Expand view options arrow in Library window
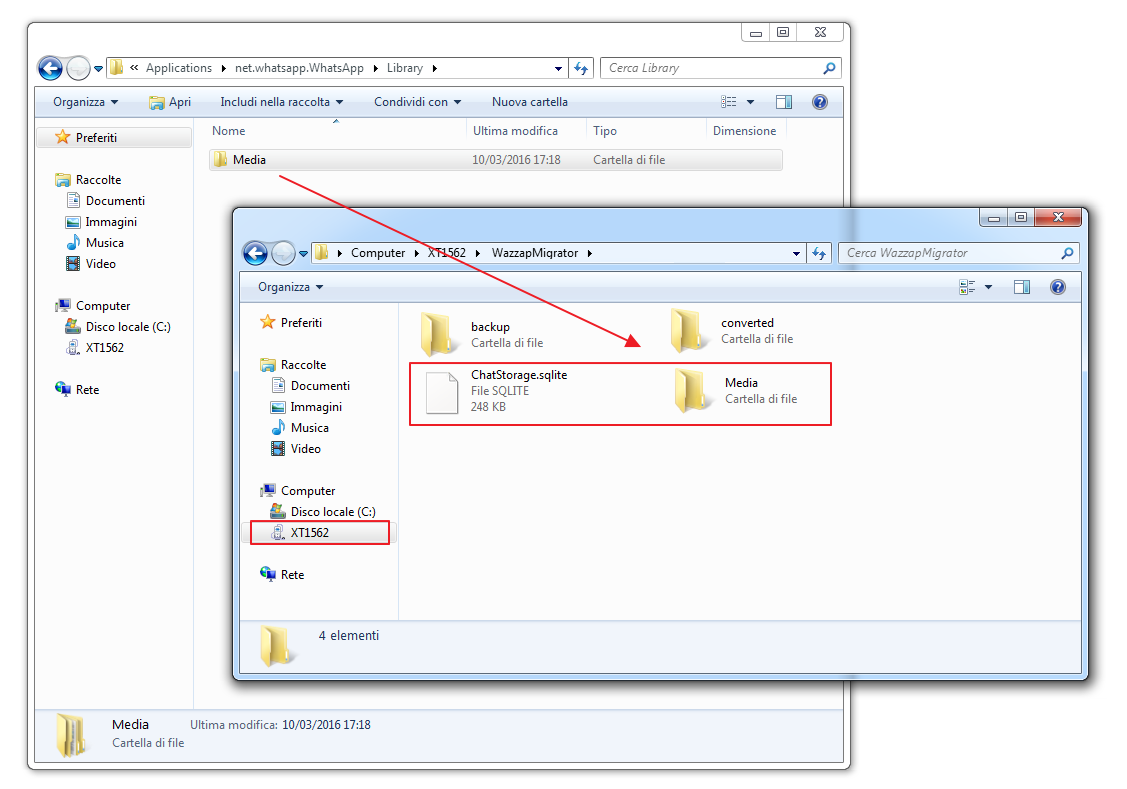 click(750, 102)
